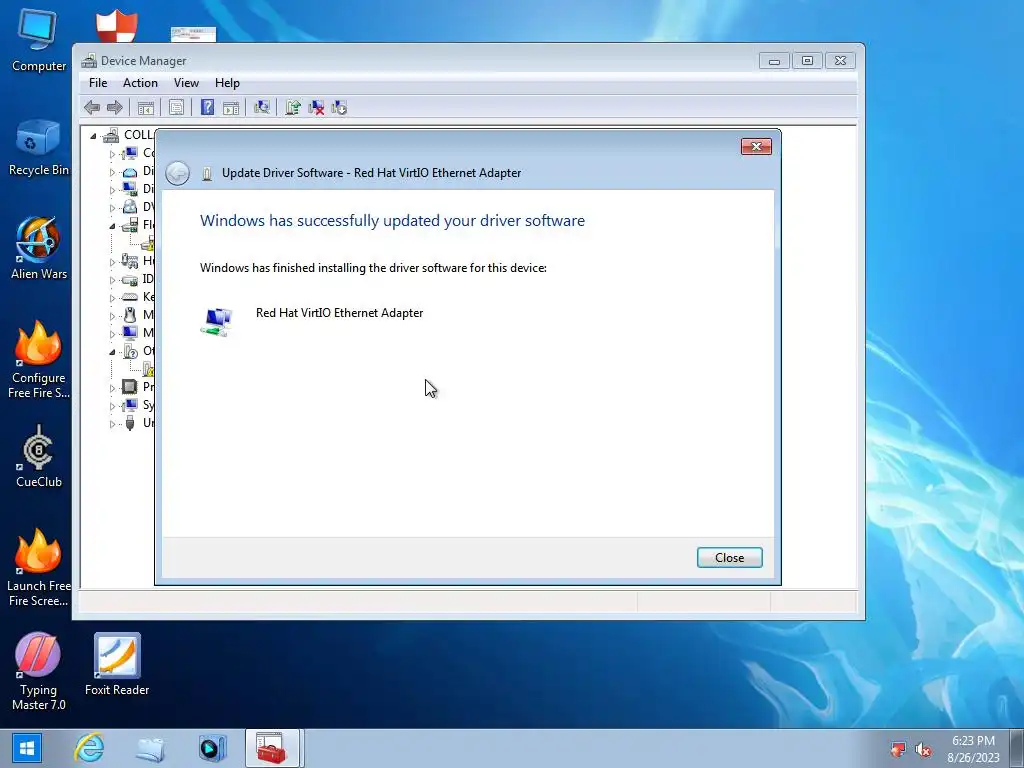This screenshot has width=1024, height=768.
Task: Expand the Keyboards category arrow
Action: click(112, 298)
